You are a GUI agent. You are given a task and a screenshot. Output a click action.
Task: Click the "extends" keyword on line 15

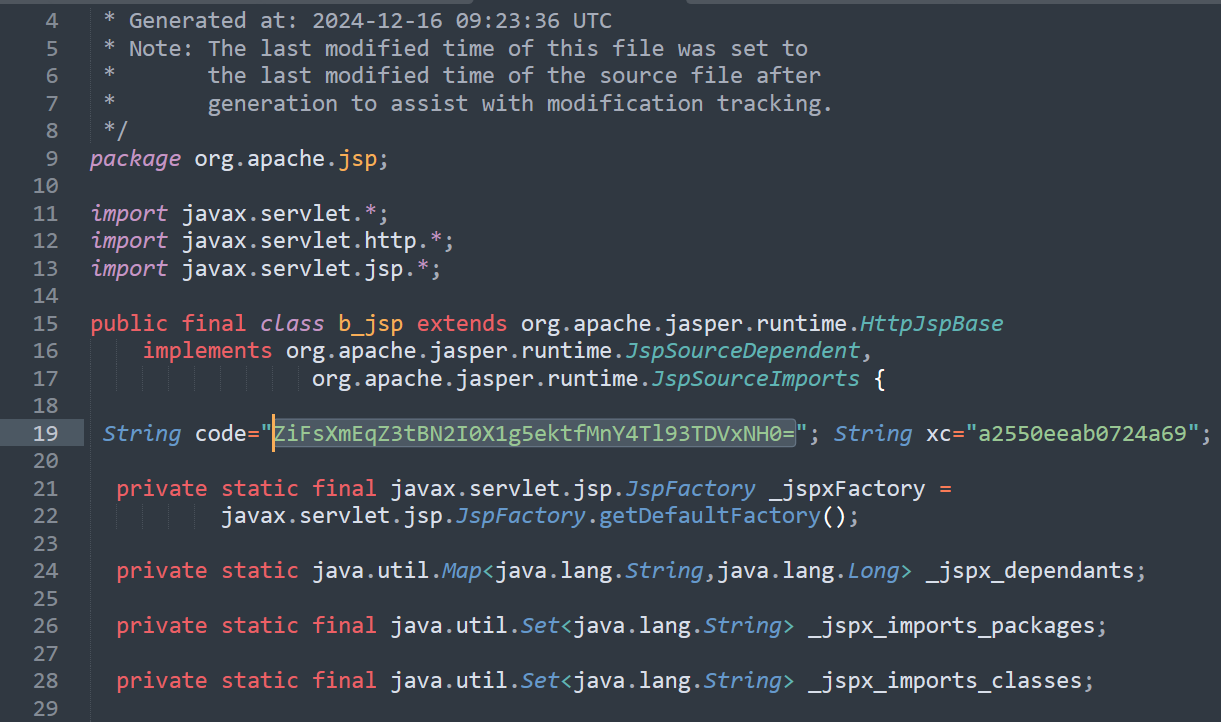tap(462, 323)
